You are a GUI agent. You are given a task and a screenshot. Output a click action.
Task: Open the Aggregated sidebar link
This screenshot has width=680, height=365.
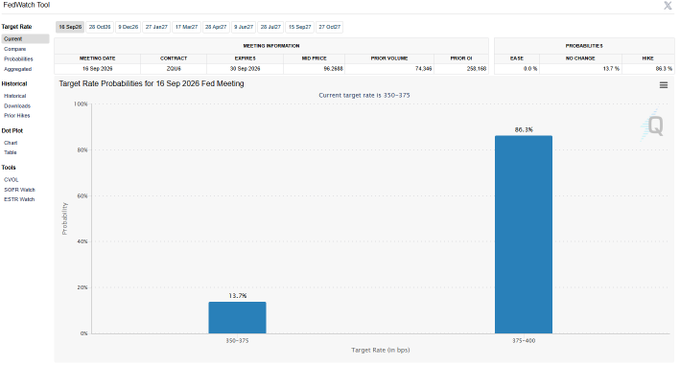(18, 69)
